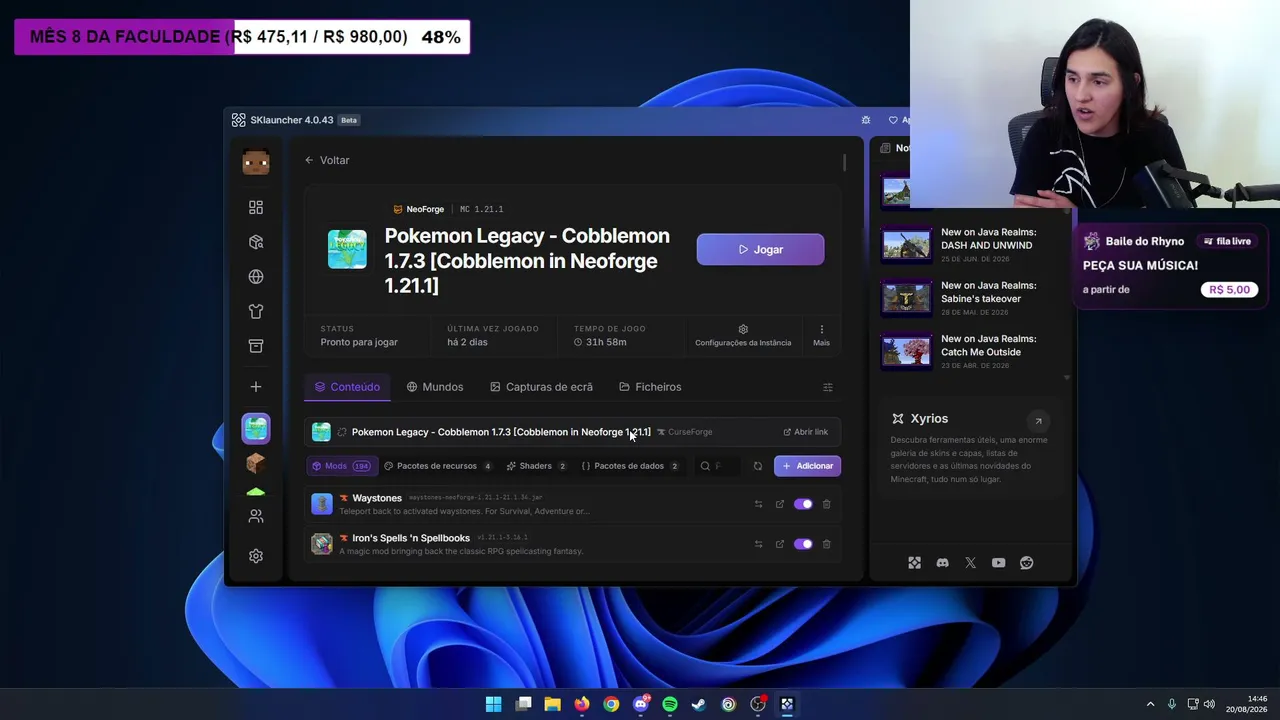Open the X (Twitter) footer icon
Image resolution: width=1280 pixels, height=720 pixels.
970,563
